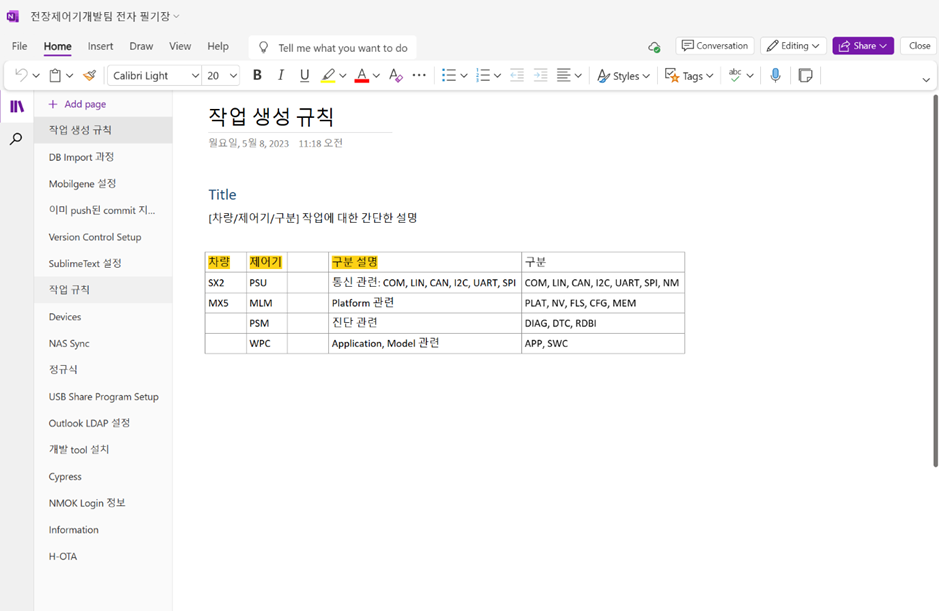
Task: Click the Clear Formatting icon
Action: click(395, 75)
